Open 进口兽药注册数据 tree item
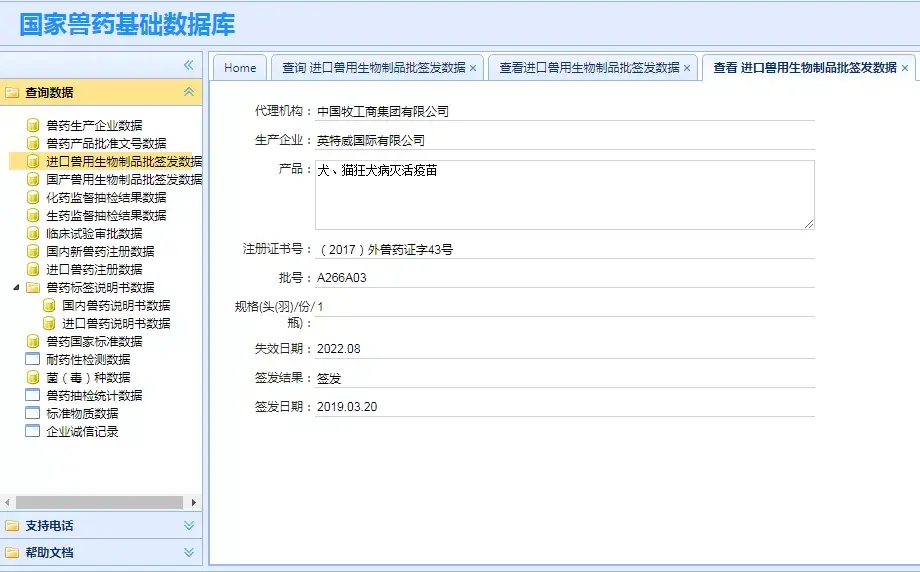Screen dimensions: 920x572 (94, 269)
